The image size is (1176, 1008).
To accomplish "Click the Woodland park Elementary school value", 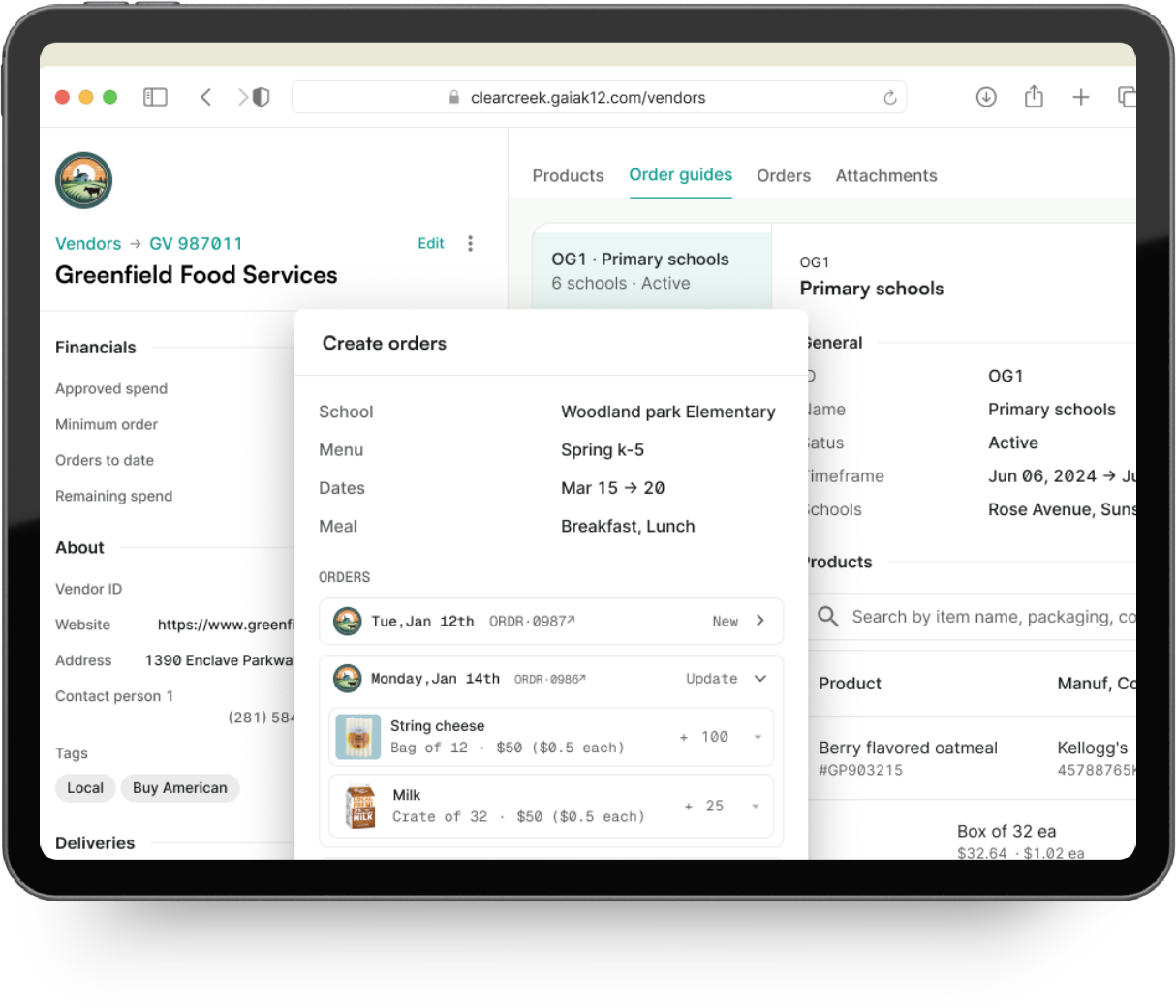I will click(668, 412).
